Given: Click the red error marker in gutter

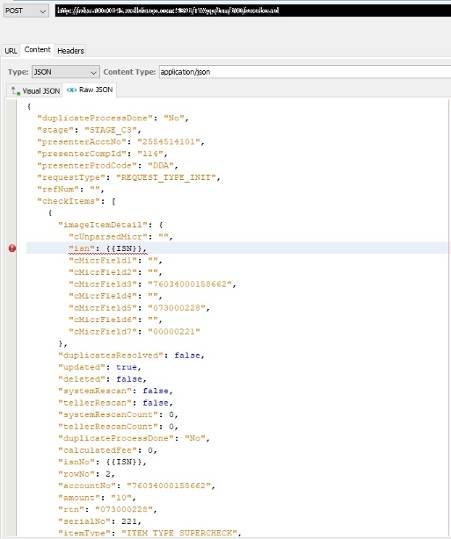Looking at the screenshot, I should [12, 248].
